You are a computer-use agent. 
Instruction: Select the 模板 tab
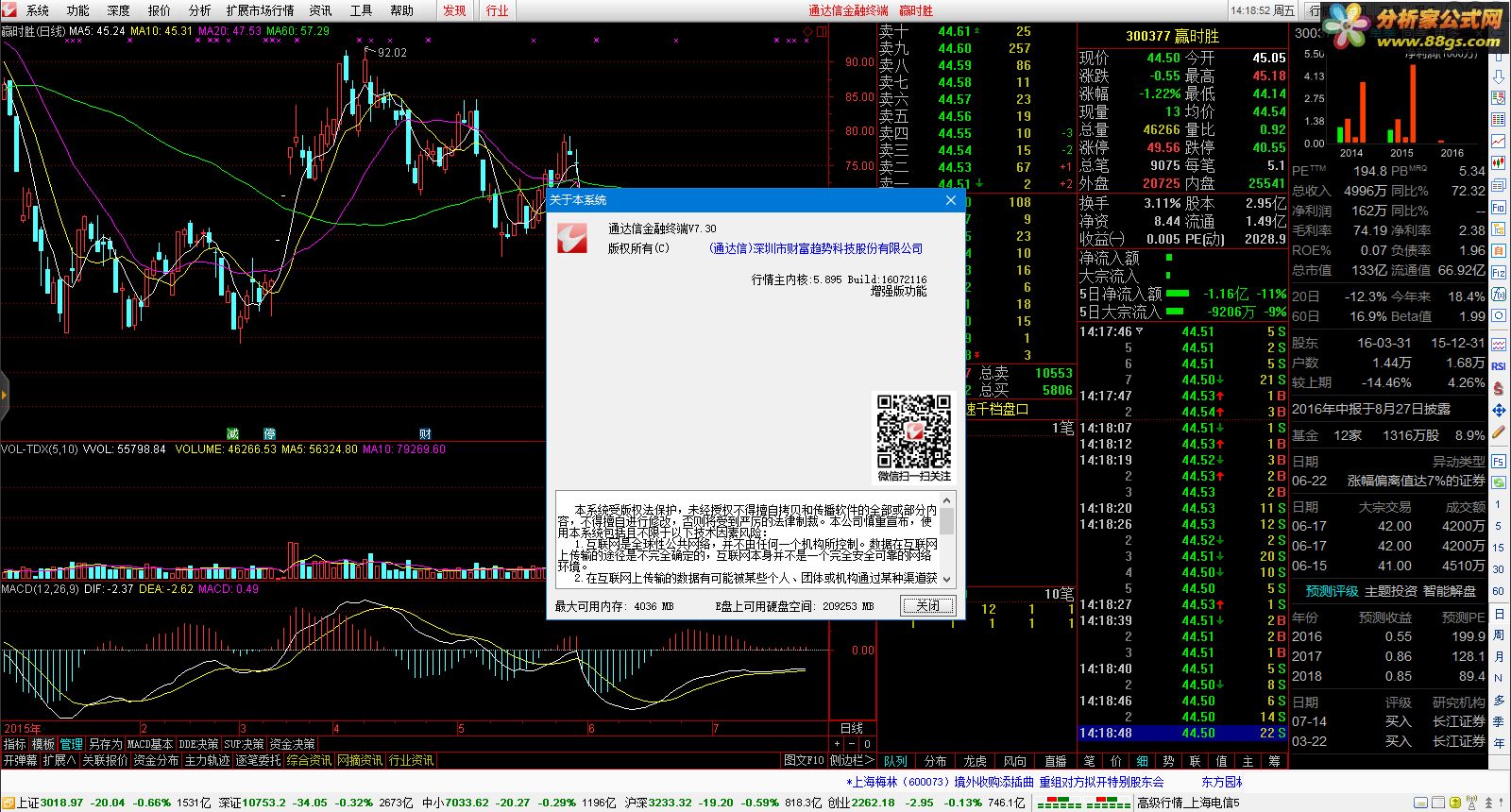43,744
